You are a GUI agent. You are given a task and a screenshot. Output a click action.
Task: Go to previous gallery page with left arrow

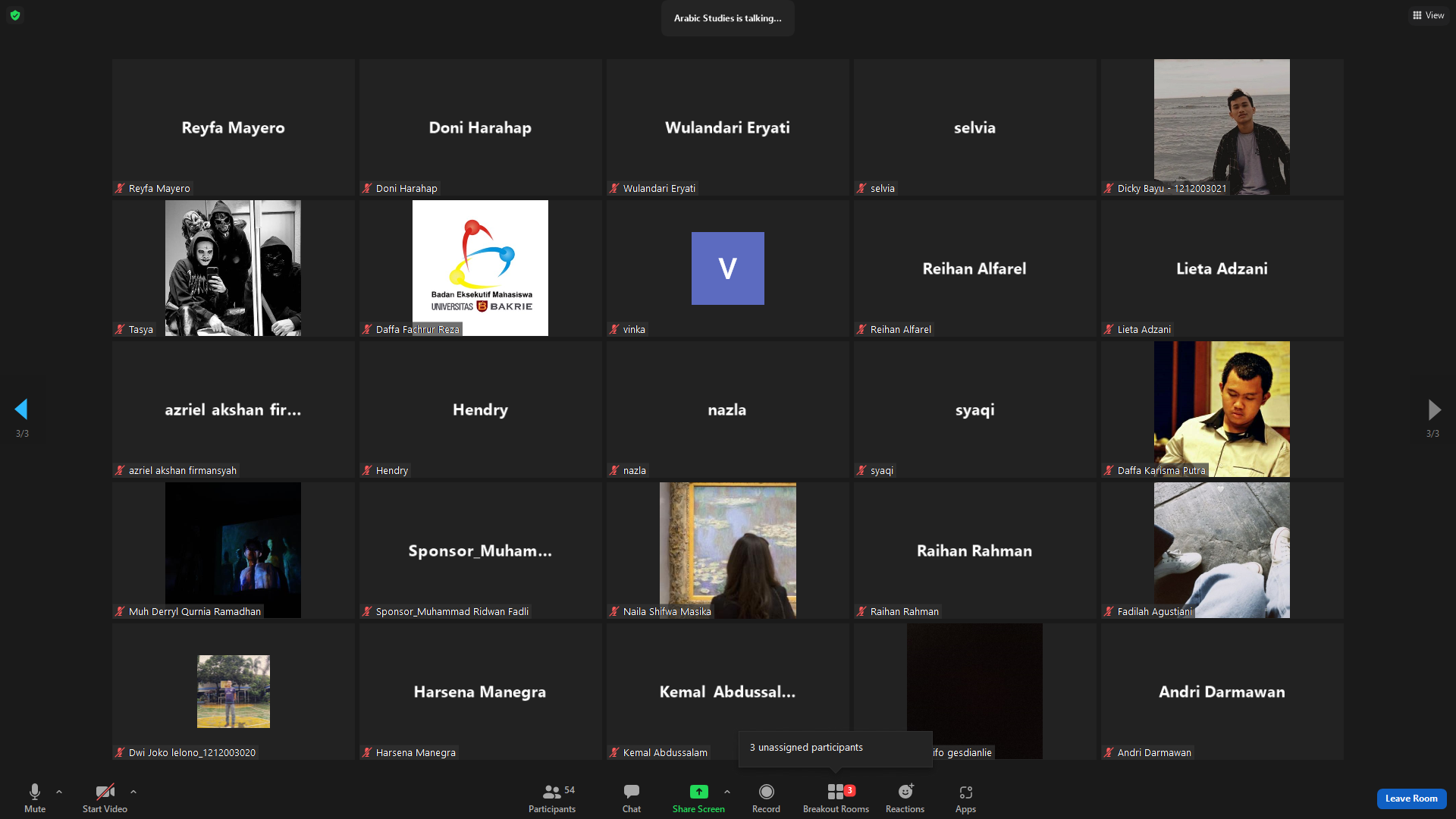pyautogui.click(x=21, y=409)
